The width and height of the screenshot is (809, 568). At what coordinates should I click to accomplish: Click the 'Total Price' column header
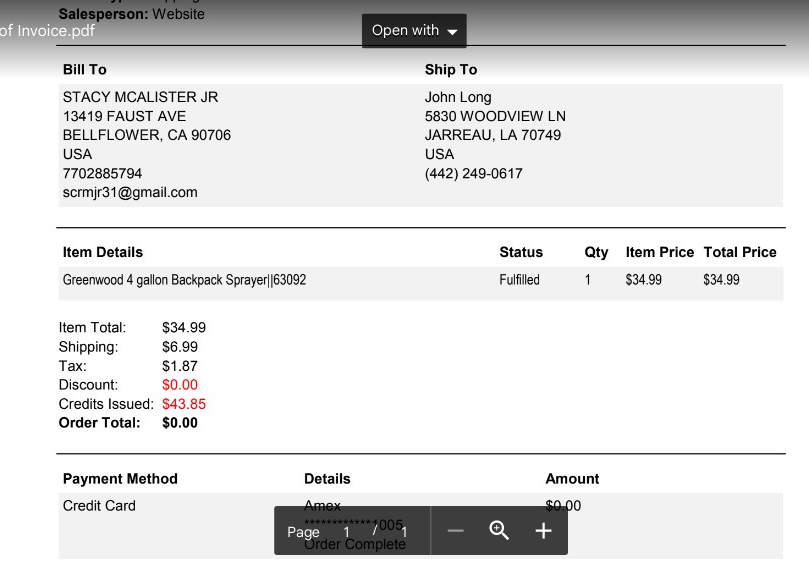pos(740,252)
